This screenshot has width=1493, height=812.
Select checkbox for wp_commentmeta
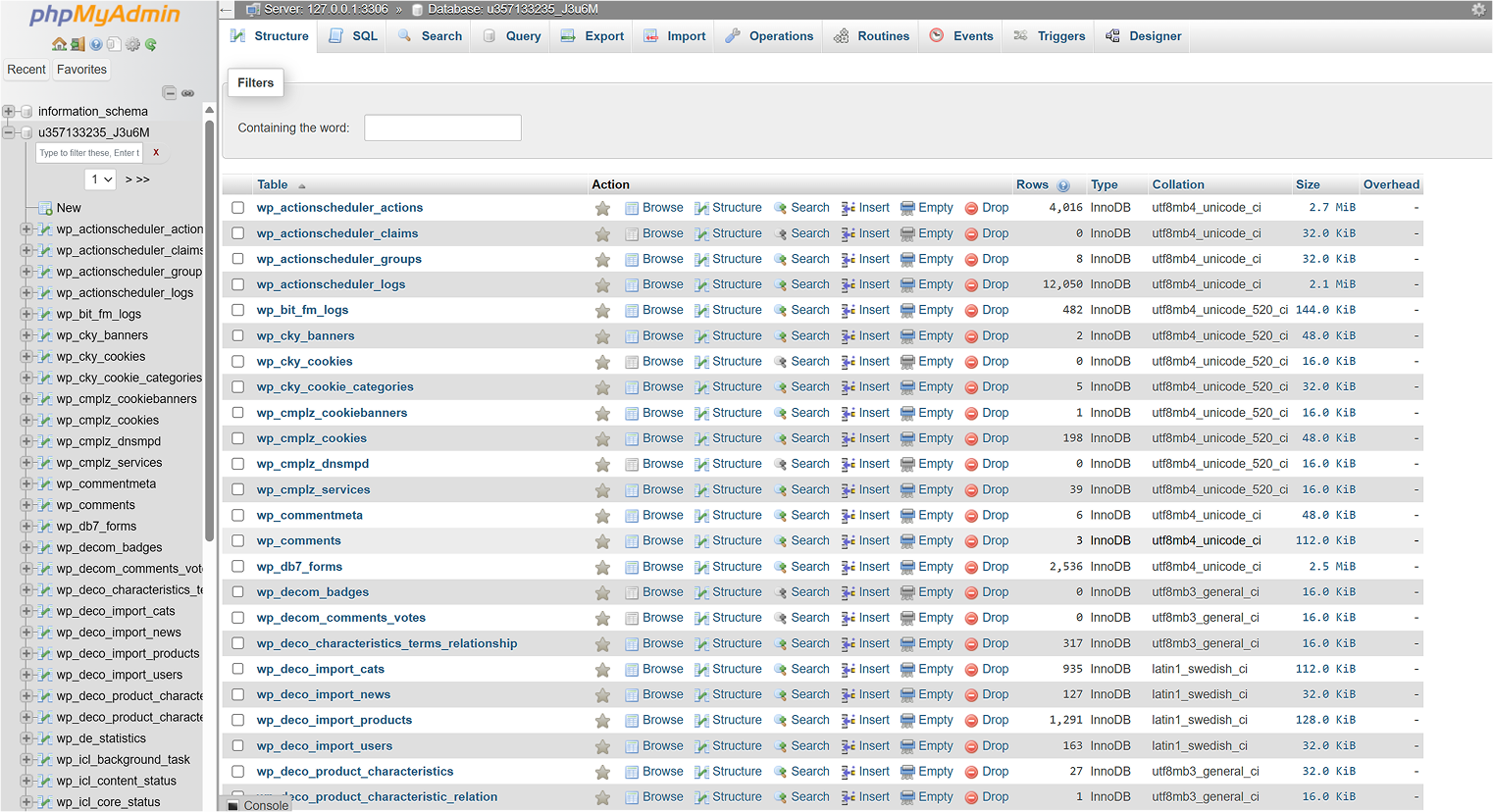tap(238, 515)
